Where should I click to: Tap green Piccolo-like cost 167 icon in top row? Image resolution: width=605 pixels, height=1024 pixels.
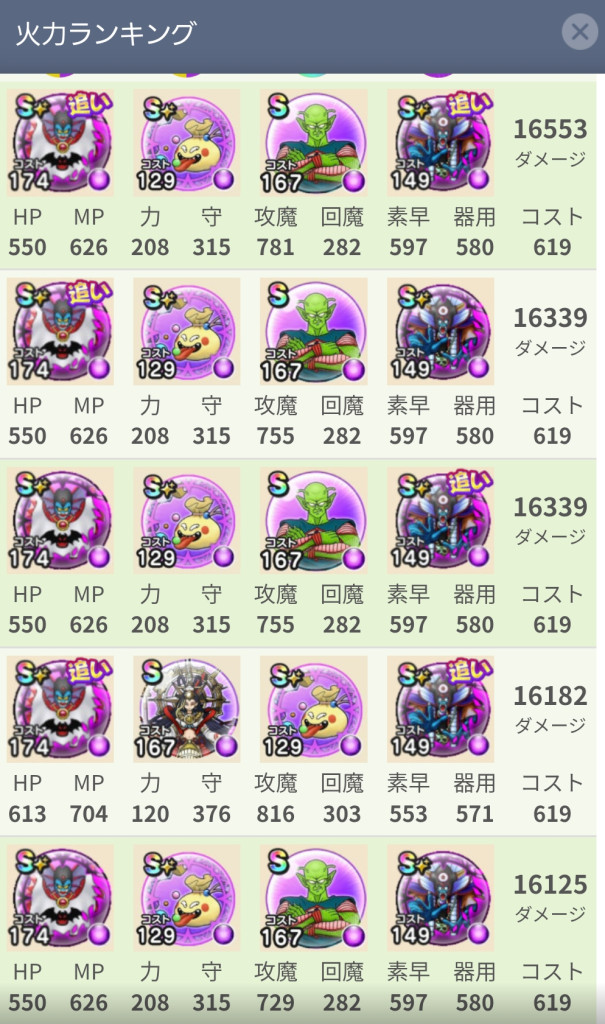[314, 143]
